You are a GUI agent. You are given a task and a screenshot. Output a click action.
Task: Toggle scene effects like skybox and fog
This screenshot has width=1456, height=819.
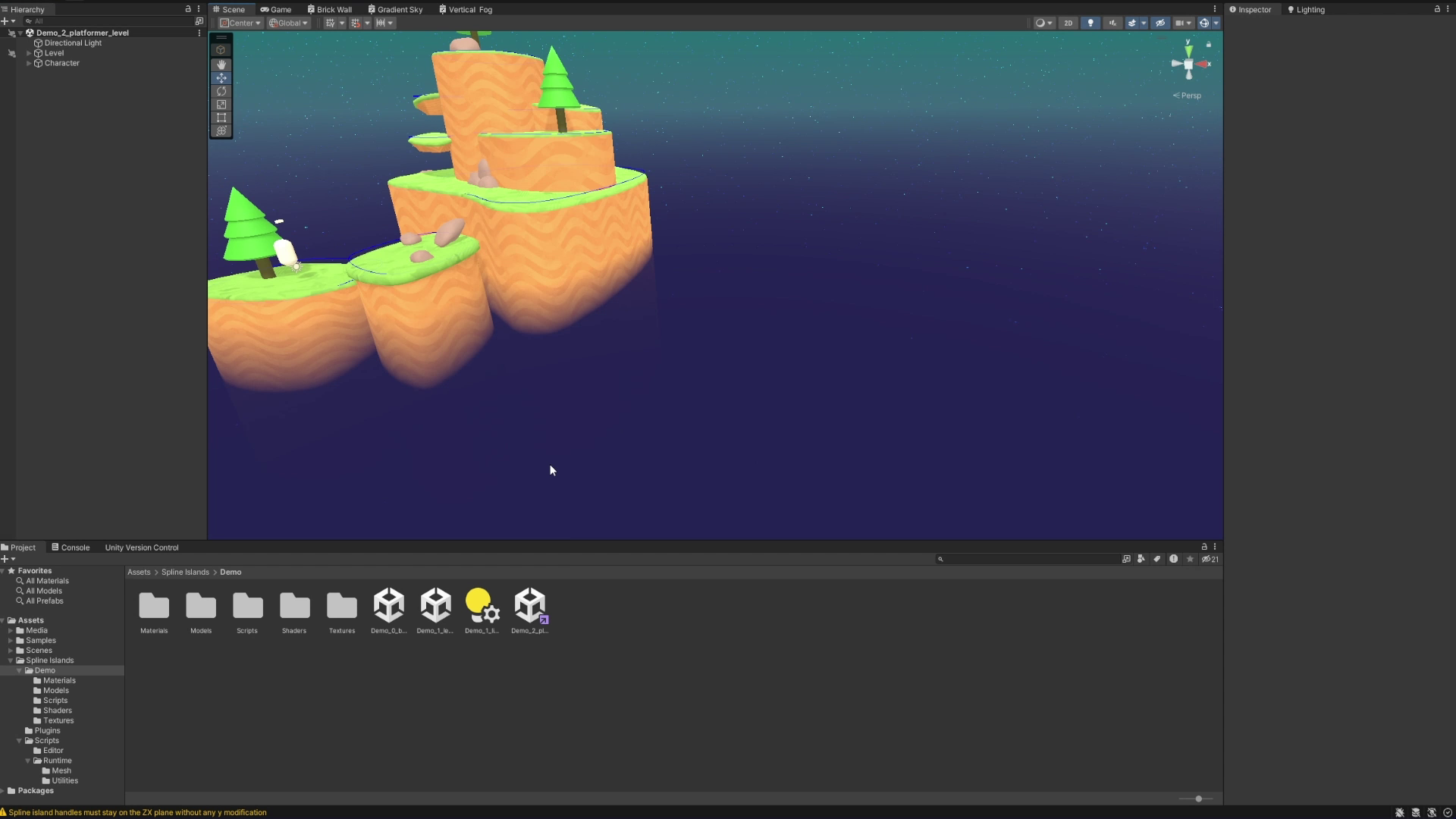(x=1132, y=23)
